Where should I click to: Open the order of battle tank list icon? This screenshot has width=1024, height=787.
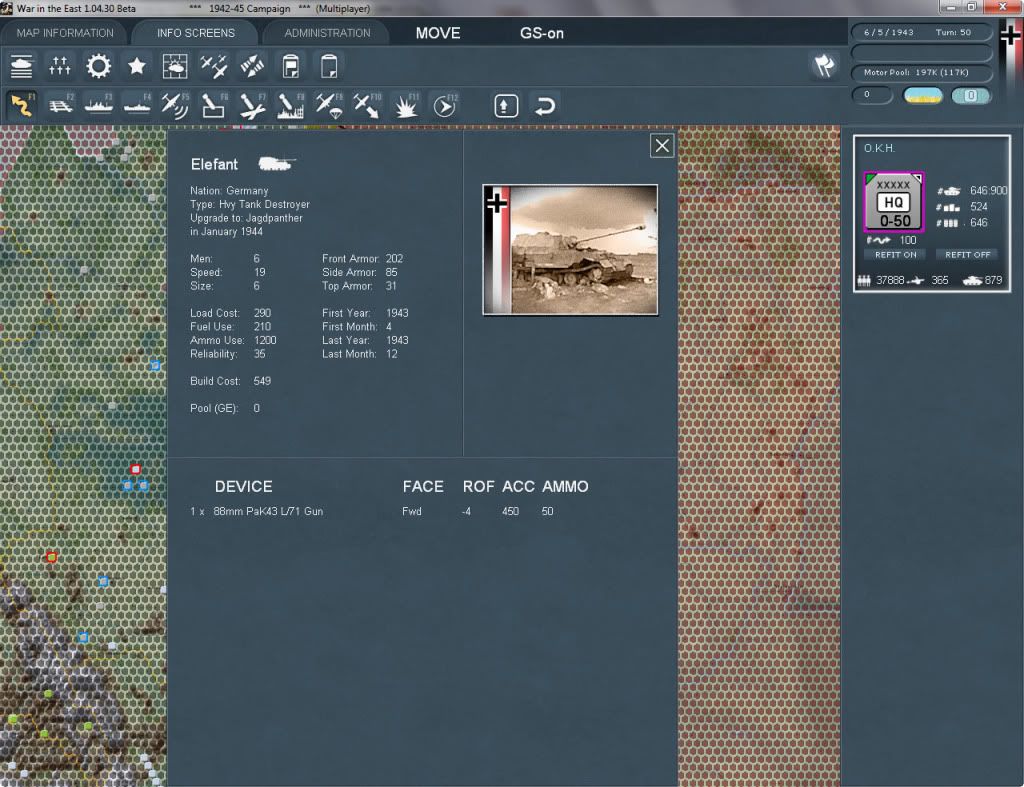tap(22, 66)
